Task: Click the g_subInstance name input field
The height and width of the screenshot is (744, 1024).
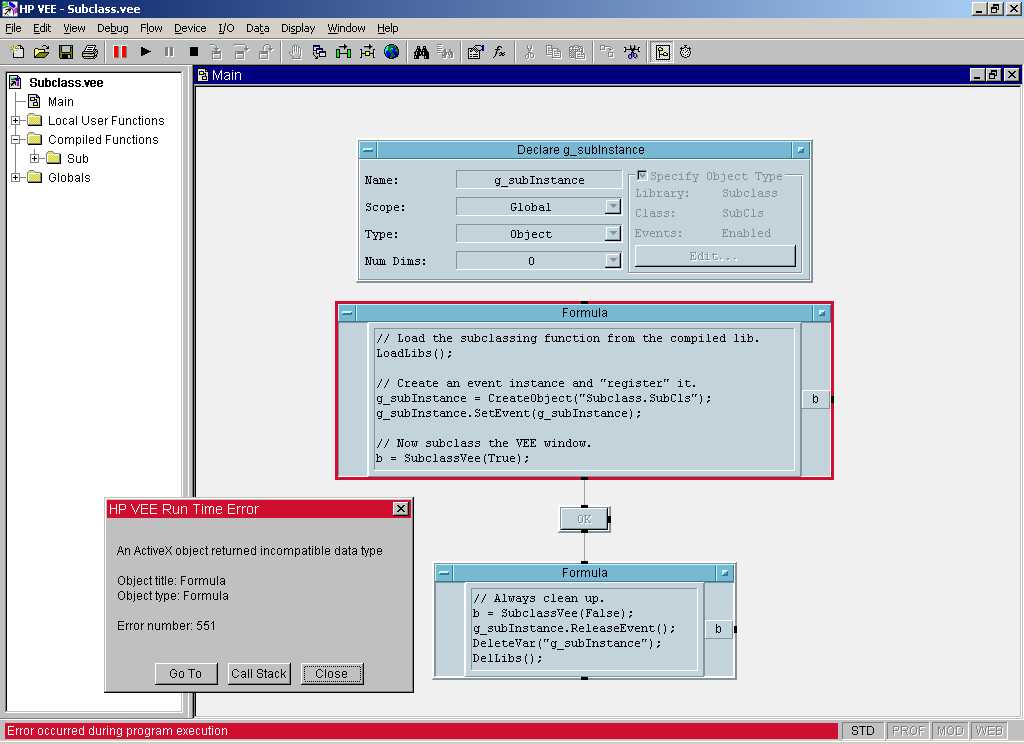Action: pos(540,180)
